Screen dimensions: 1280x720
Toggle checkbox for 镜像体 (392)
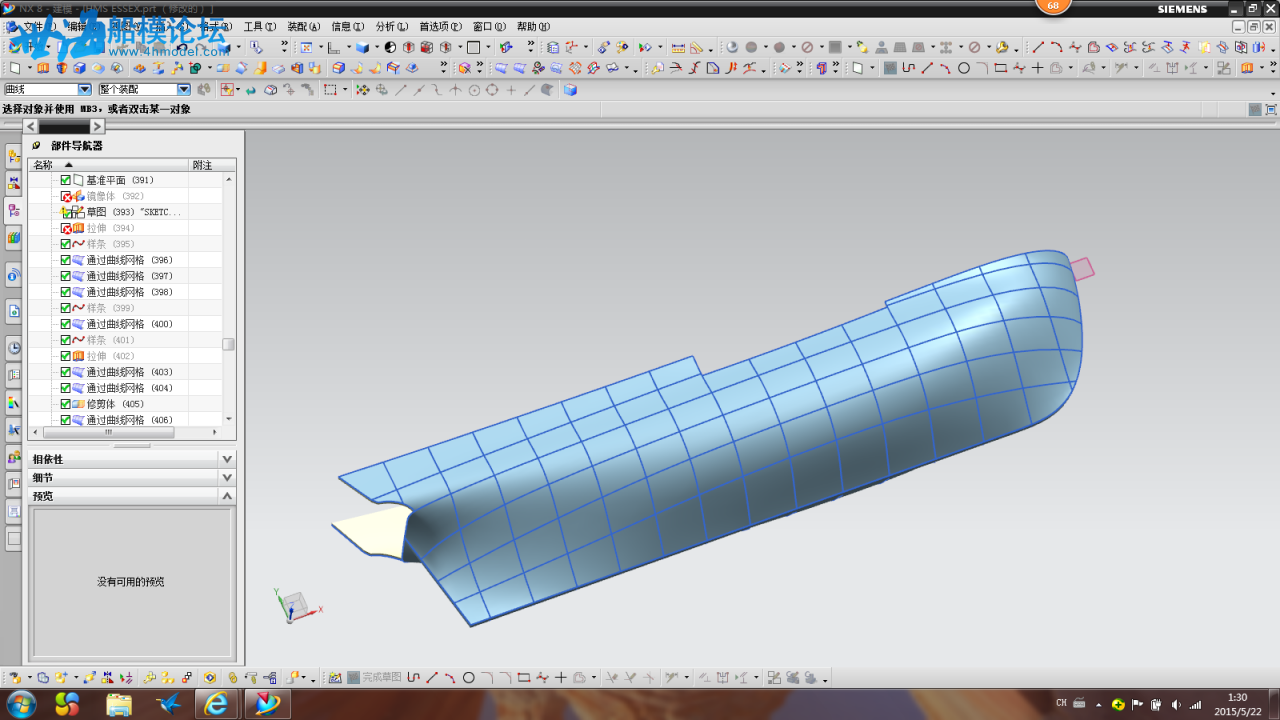[x=66, y=196]
